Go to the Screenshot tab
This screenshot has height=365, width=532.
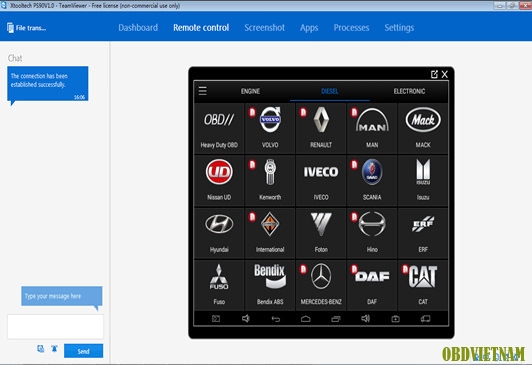264,27
